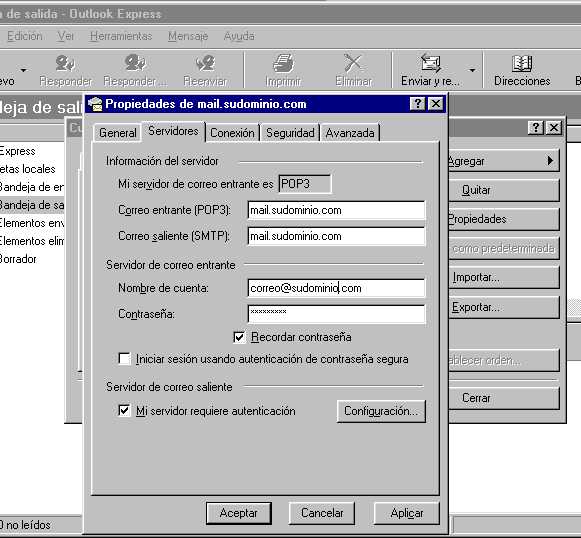Image resolution: width=581 pixels, height=538 pixels.
Task: Switch to the Seguridad tab
Action: pyautogui.click(x=290, y=133)
